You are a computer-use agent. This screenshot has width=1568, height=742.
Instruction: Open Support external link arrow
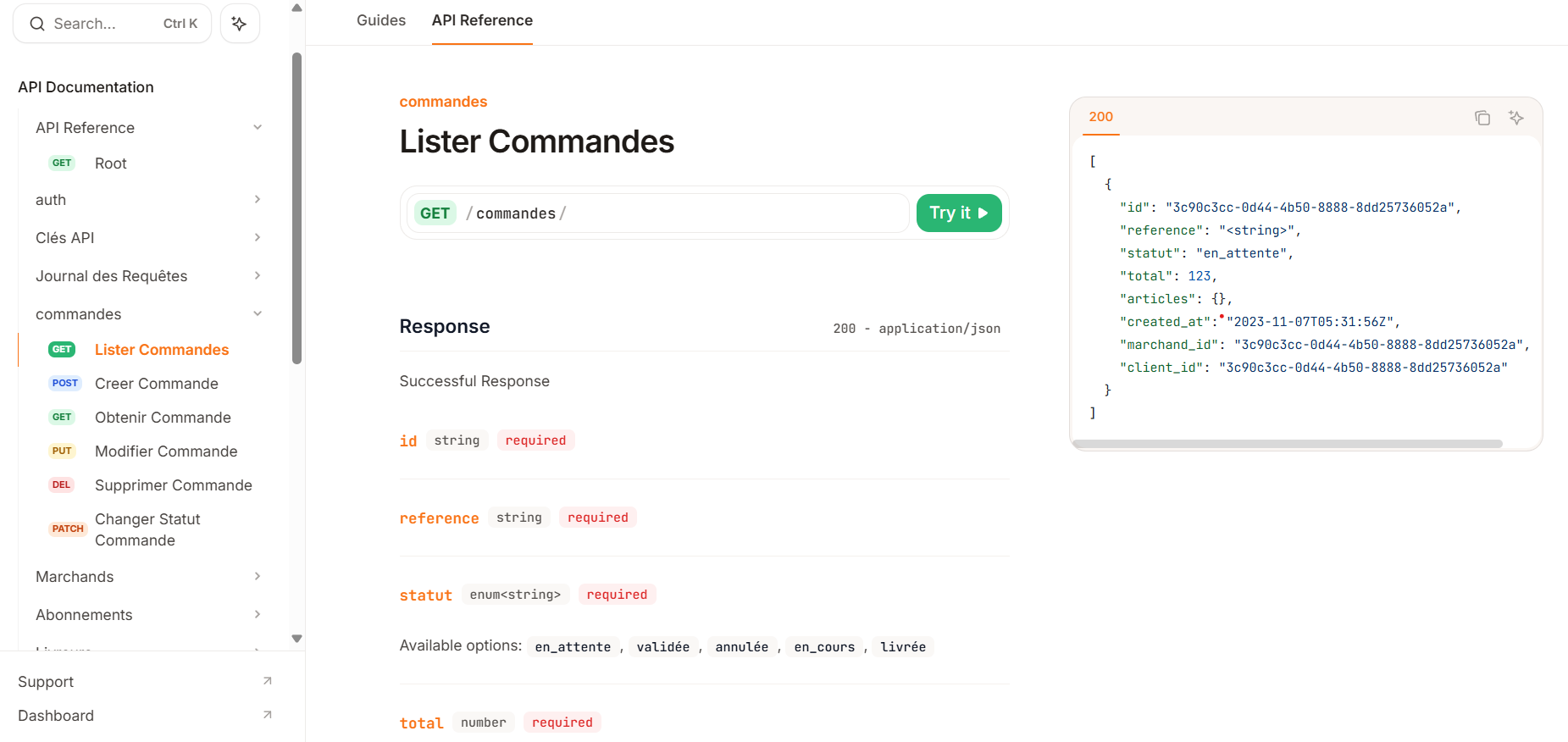[268, 681]
